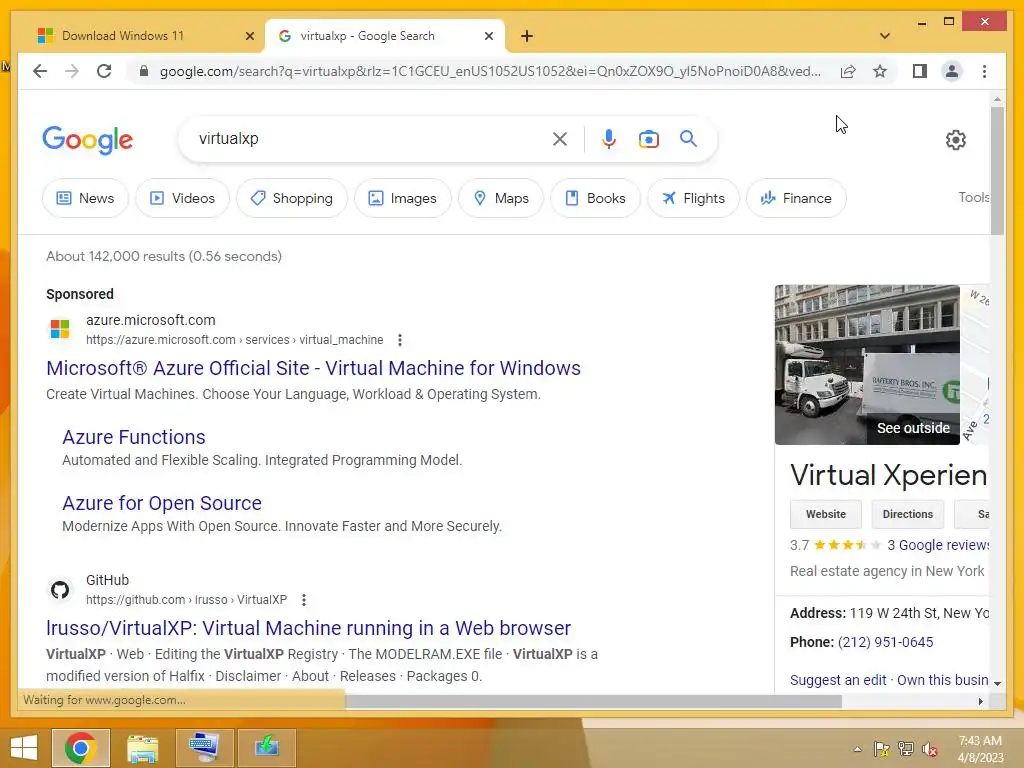
Task: Click muted volume tray icon
Action: point(930,749)
